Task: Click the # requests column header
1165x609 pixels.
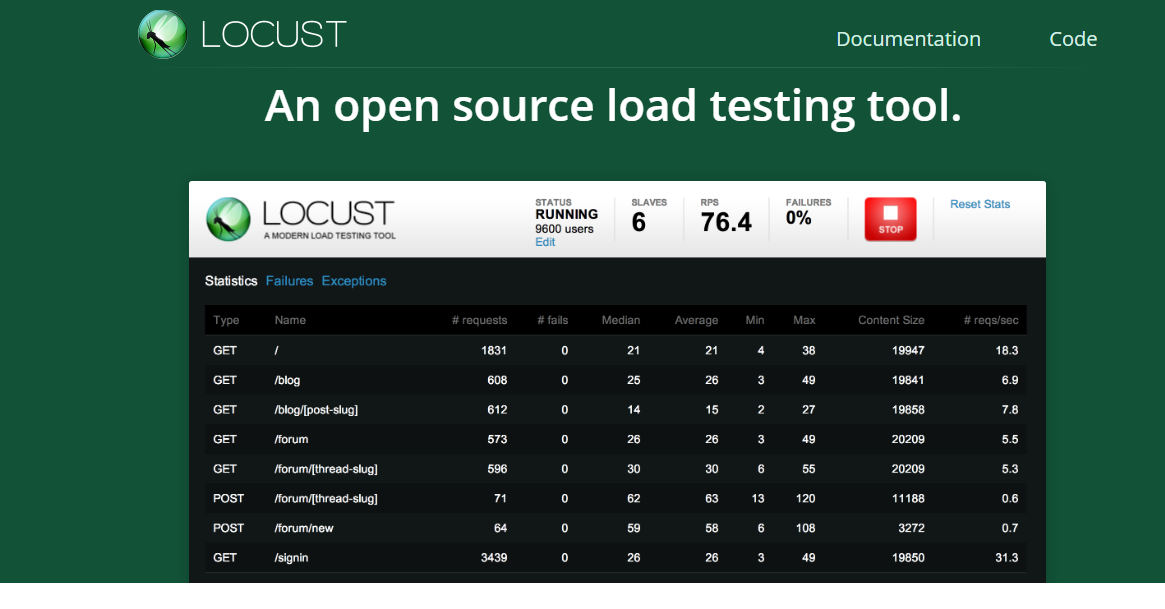Action: click(479, 320)
